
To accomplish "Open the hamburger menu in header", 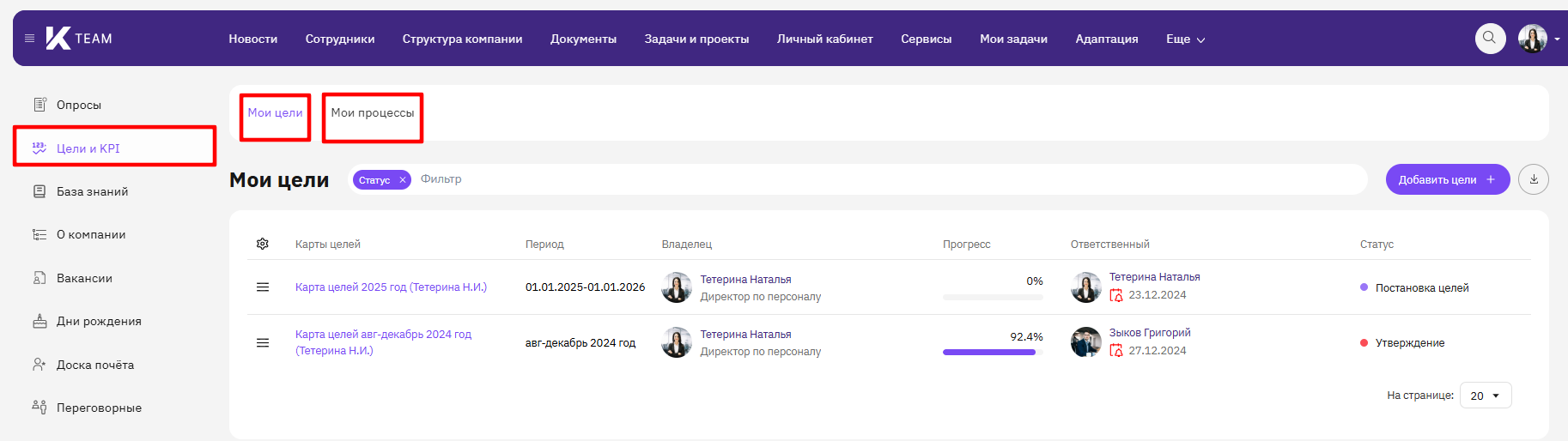I will click(30, 39).
